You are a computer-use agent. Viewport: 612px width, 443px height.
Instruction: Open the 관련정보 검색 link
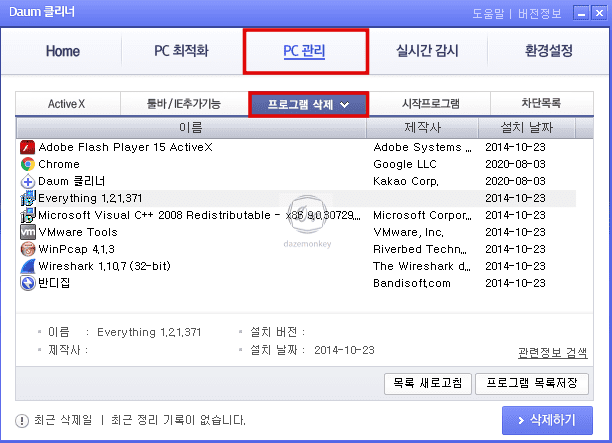coord(552,352)
